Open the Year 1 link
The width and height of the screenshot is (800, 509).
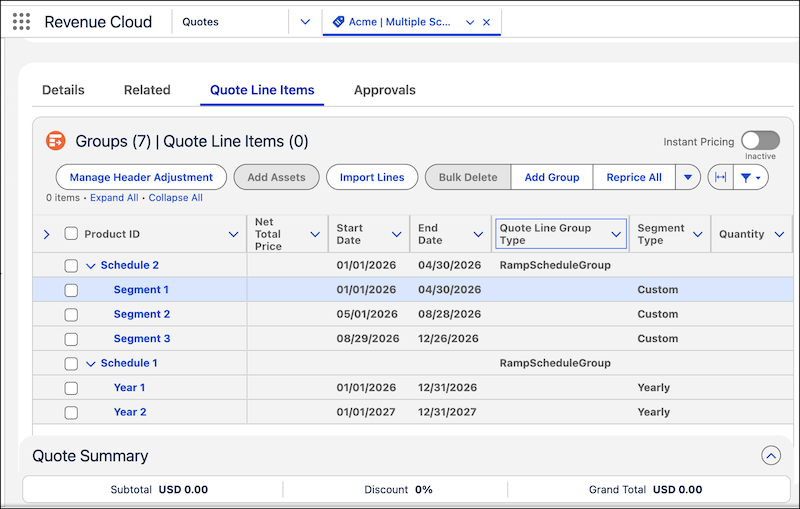129,388
